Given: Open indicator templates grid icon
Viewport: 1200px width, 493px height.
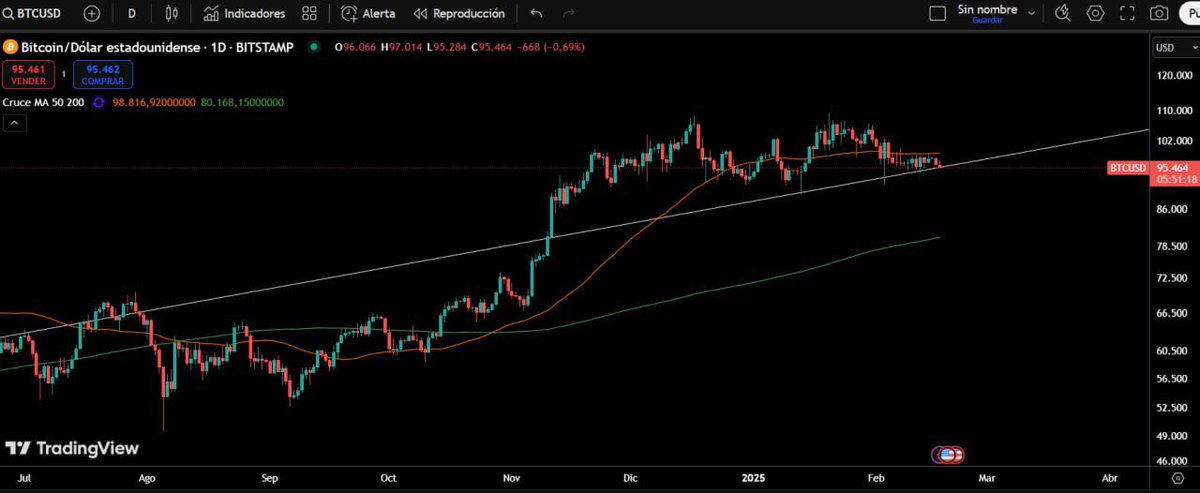Looking at the screenshot, I should pyautogui.click(x=310, y=14).
